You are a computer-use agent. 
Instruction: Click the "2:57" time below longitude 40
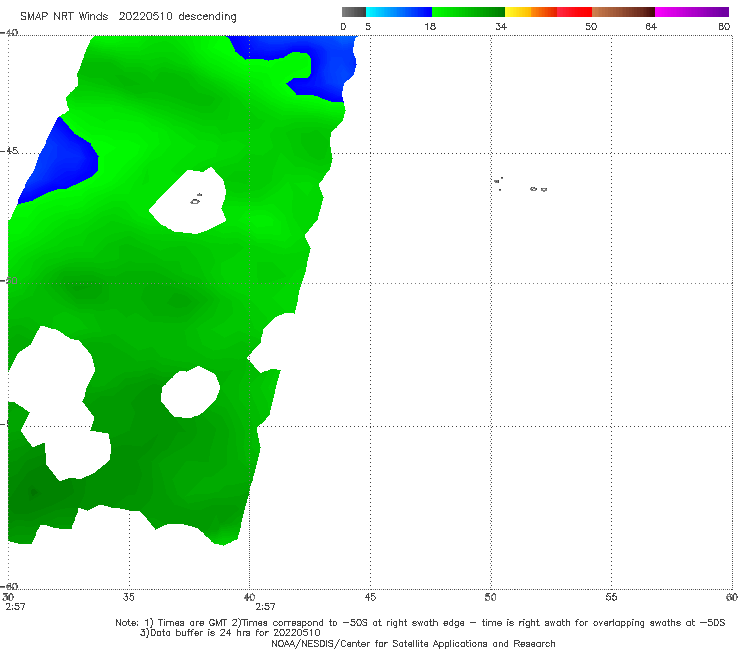point(265,607)
